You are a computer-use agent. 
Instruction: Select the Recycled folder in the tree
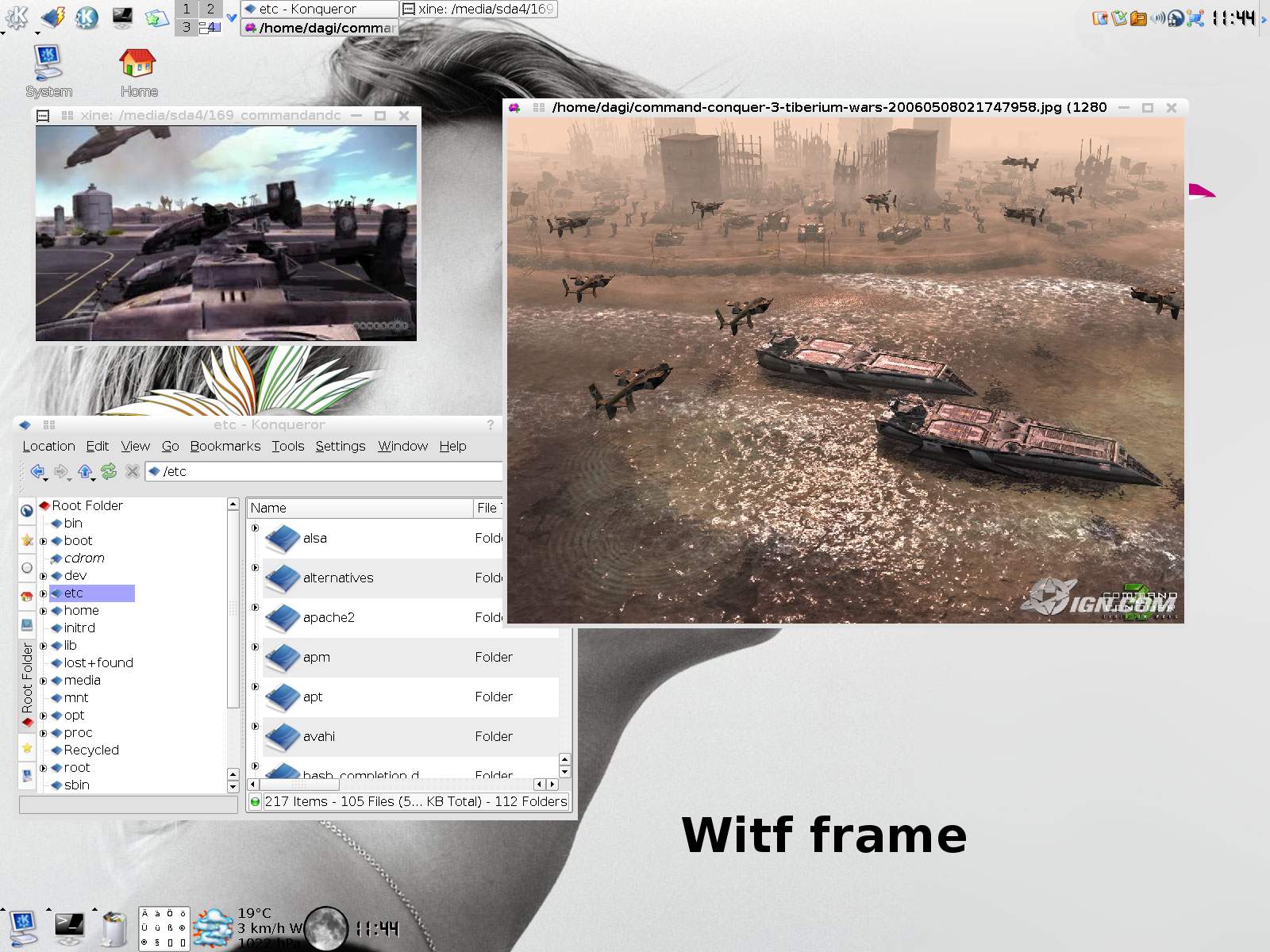pyautogui.click(x=85, y=750)
